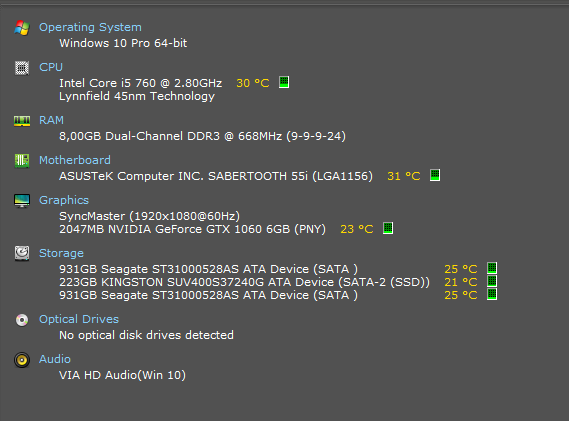Screen dimensions: 569x421
Task: Click the Audio speaker icon
Action: (x=22, y=360)
